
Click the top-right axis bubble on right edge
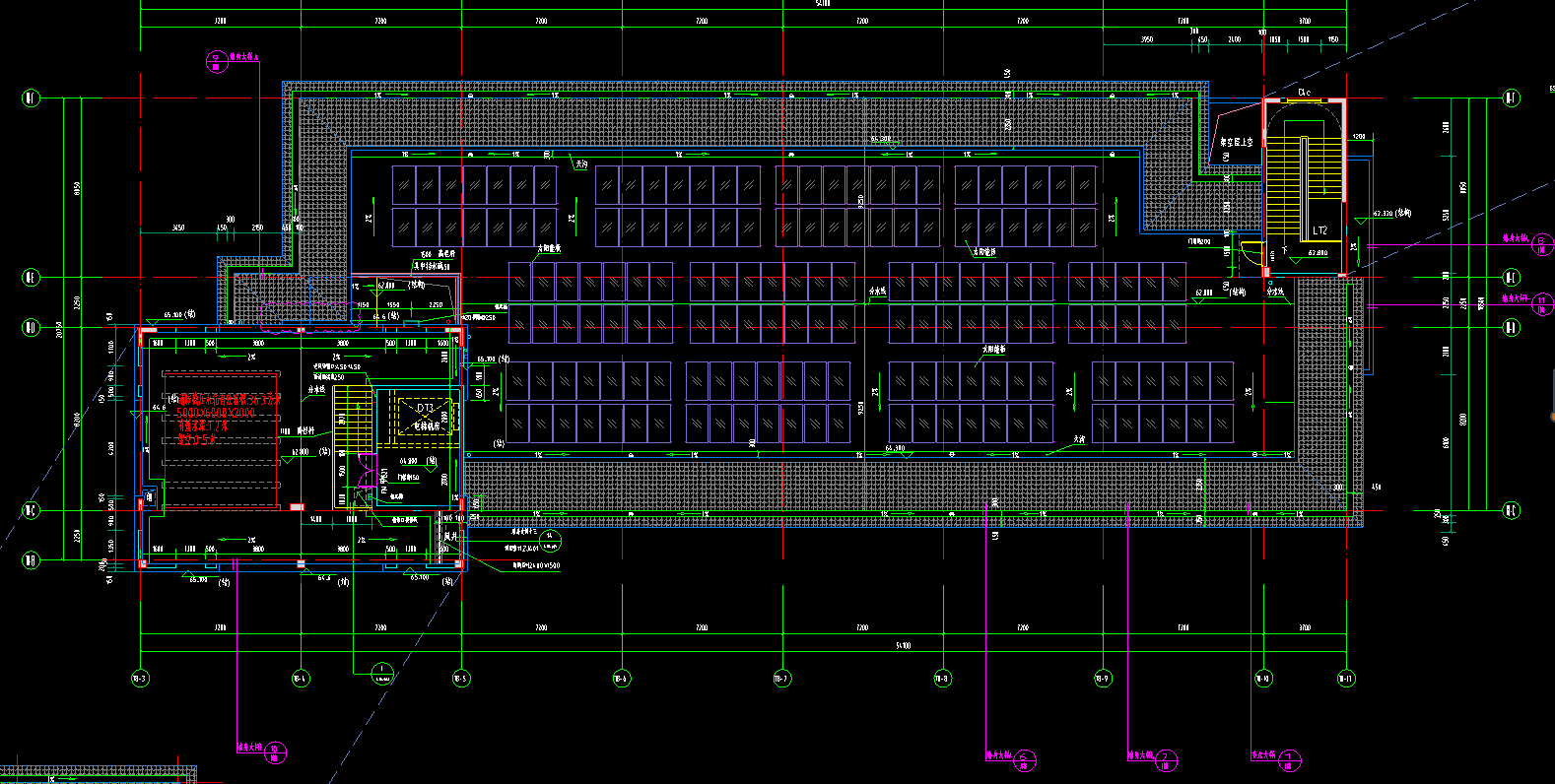[x=1511, y=98]
